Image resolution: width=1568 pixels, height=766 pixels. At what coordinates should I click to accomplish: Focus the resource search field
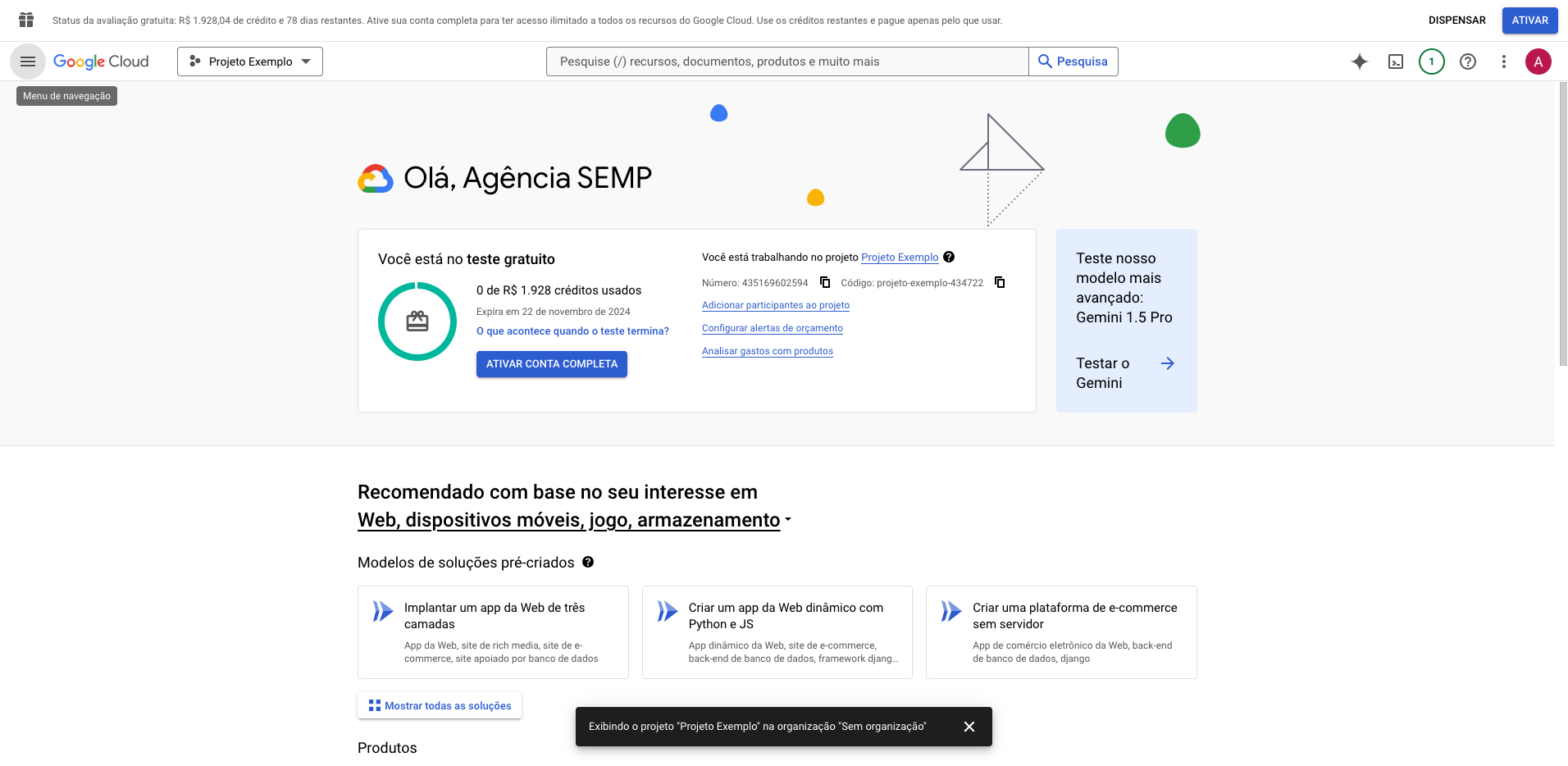(x=787, y=62)
